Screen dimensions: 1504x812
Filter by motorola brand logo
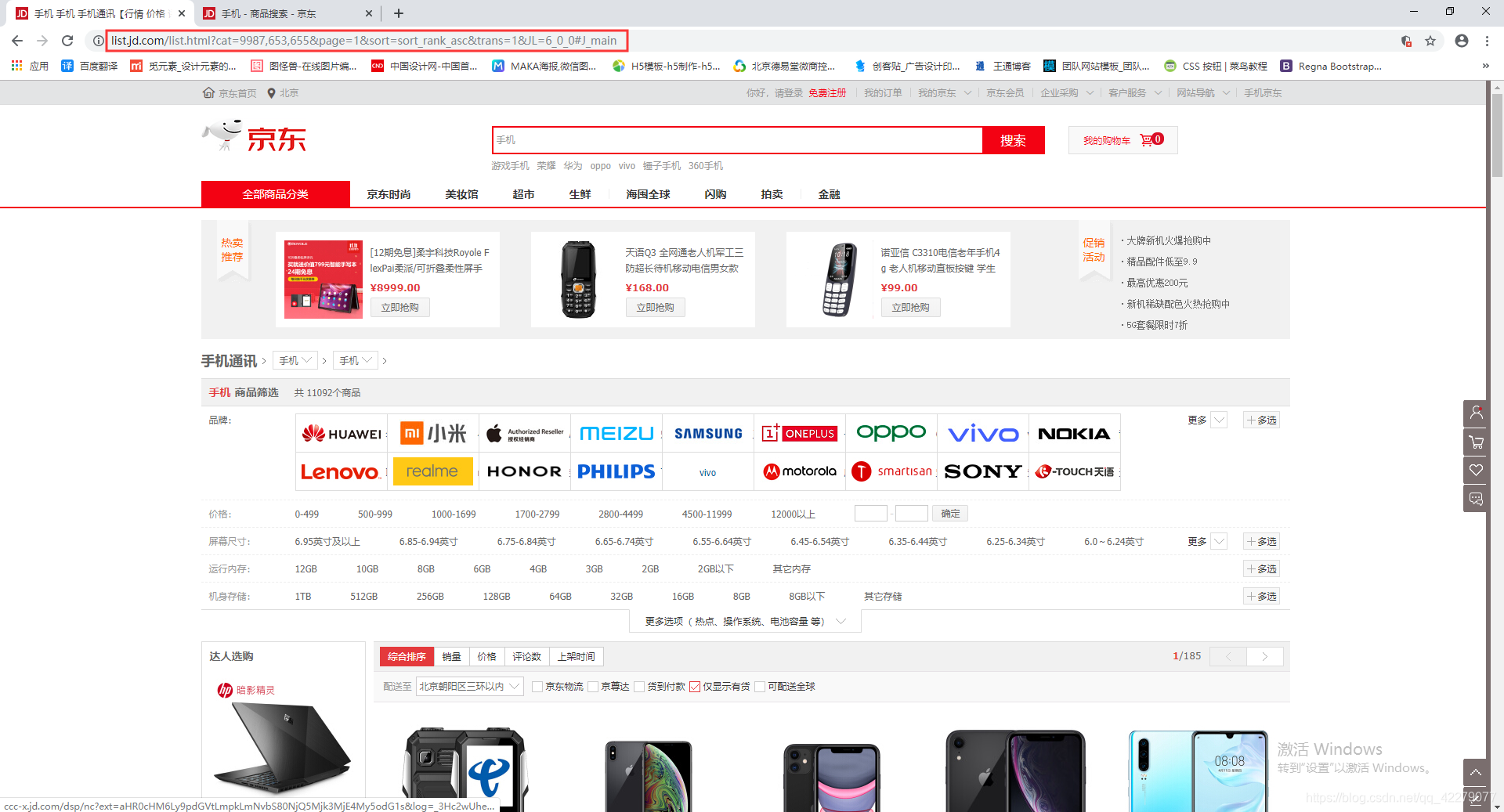800,471
